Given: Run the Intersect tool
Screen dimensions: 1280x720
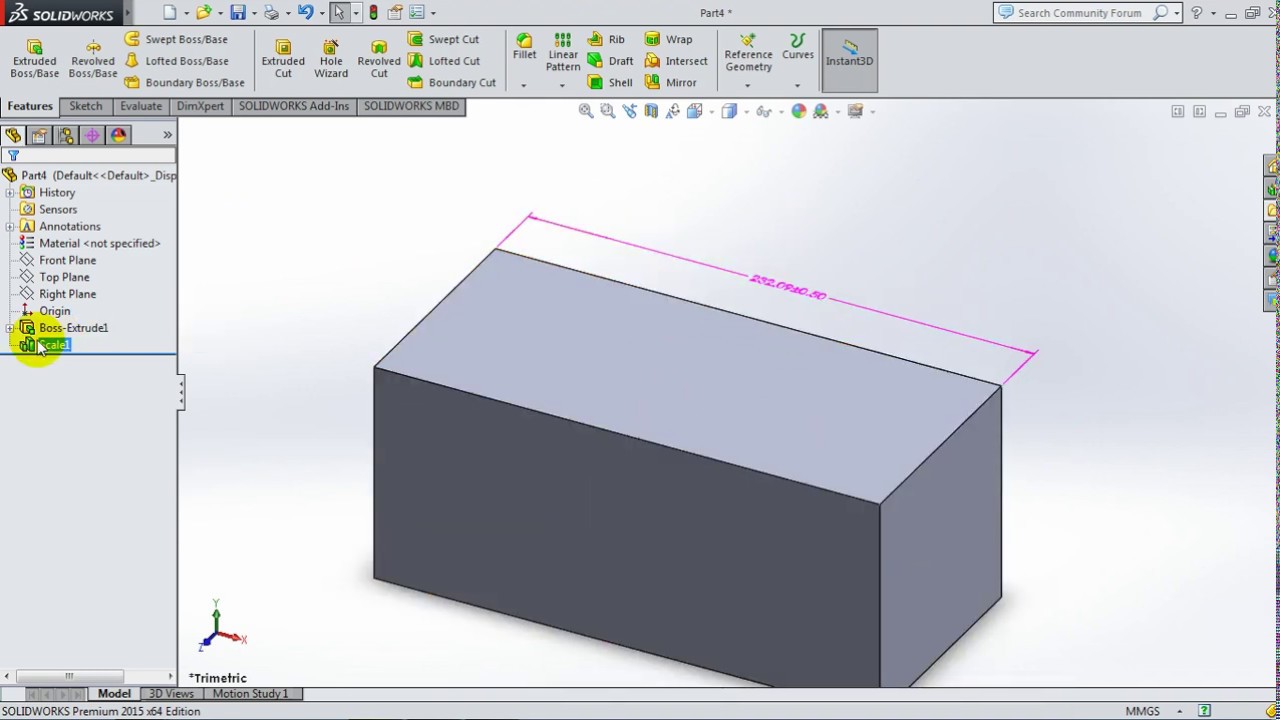Looking at the screenshot, I should pyautogui.click(x=676, y=61).
